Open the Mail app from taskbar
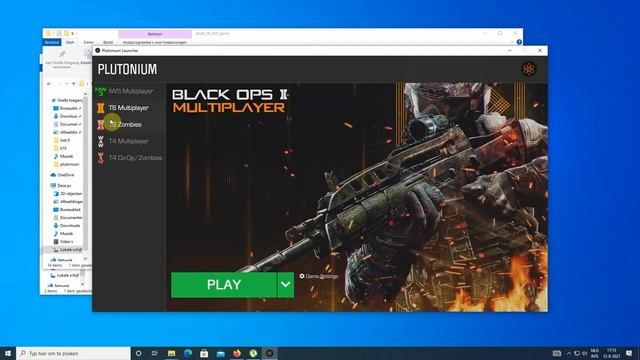This screenshot has width=640, height=360. 220,353
